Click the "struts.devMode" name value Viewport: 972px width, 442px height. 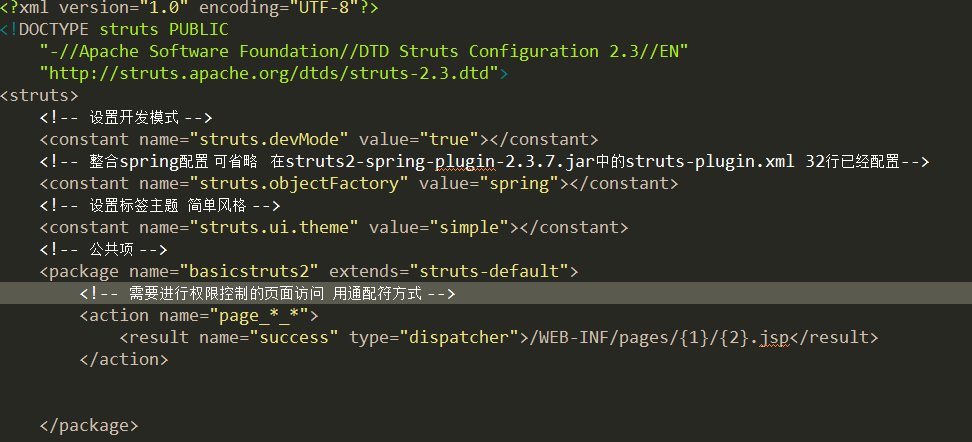[270, 139]
